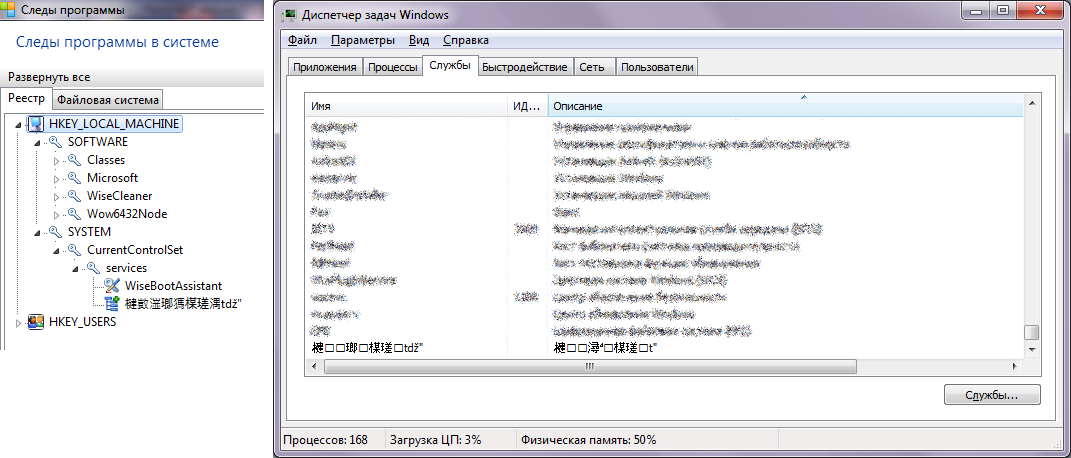Sort services by the Описание column
This screenshot has width=1071, height=458.
[785, 106]
